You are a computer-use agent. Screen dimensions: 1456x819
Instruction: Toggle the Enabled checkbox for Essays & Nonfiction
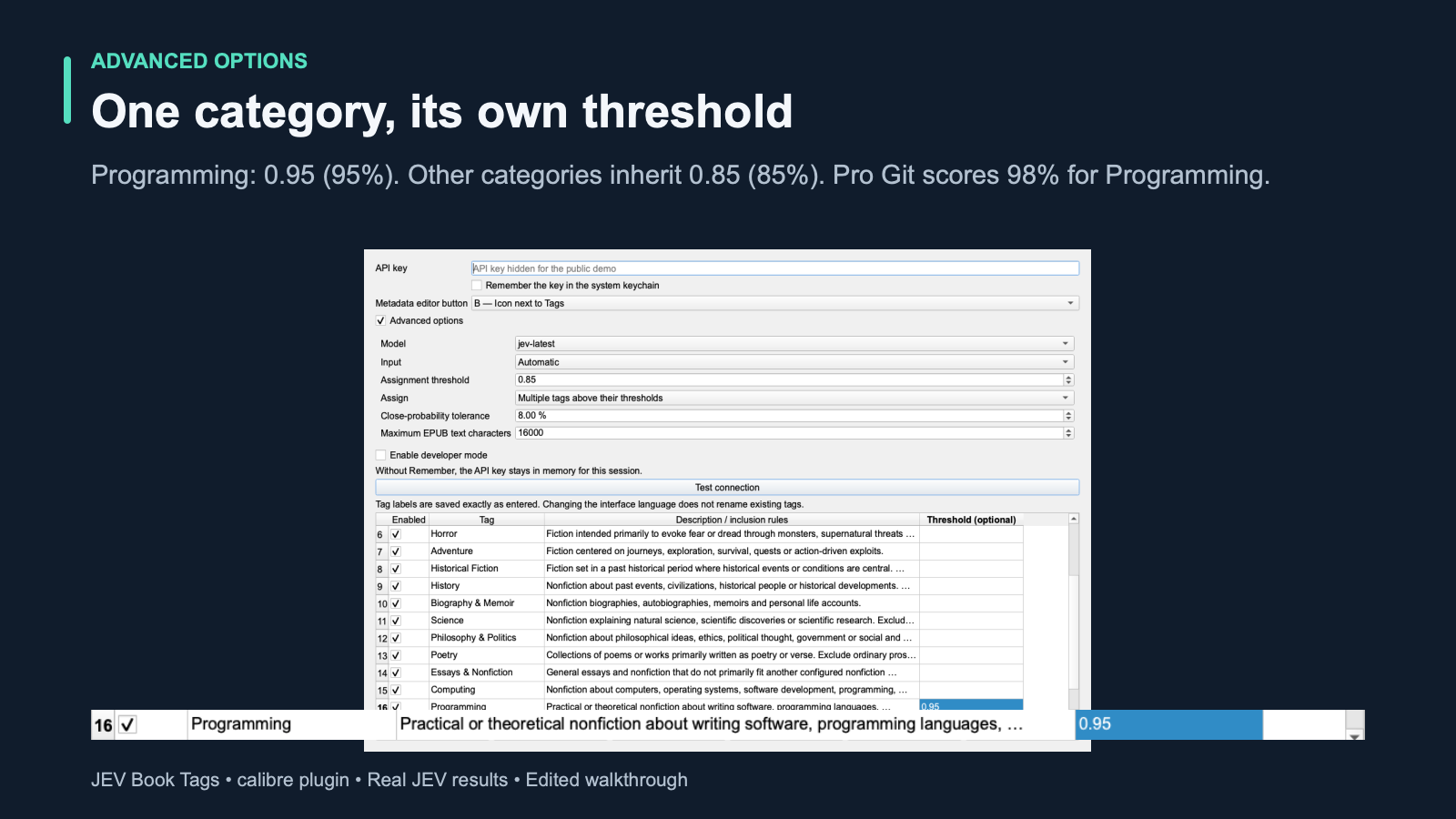click(396, 672)
